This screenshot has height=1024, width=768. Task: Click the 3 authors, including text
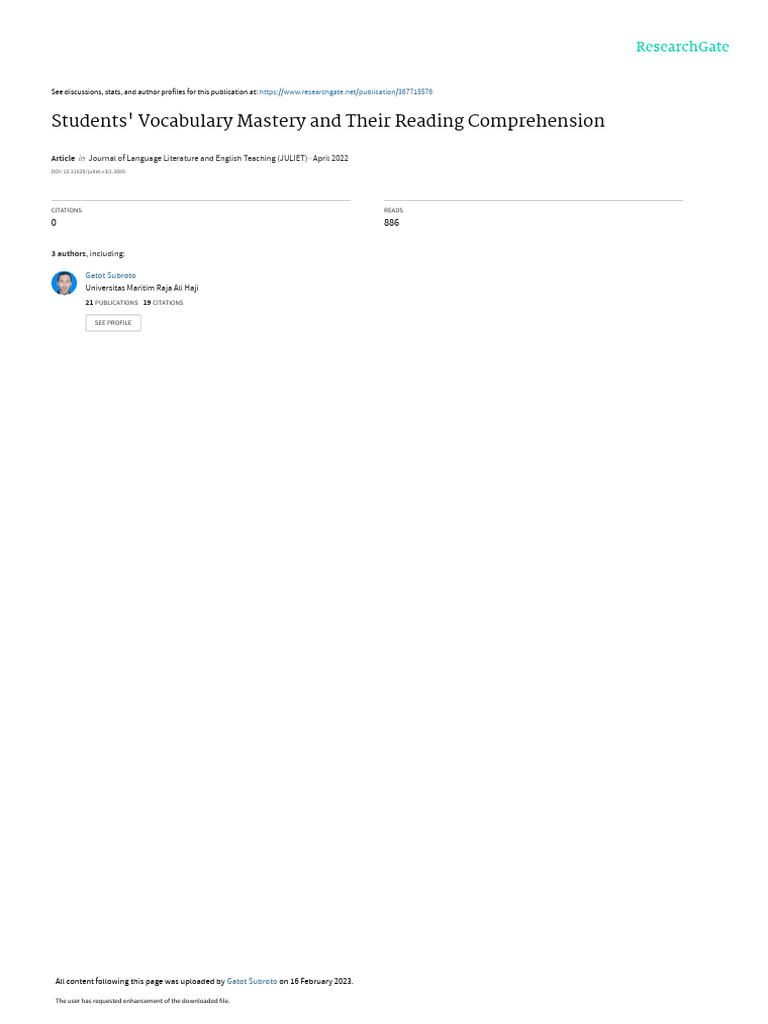(88, 253)
